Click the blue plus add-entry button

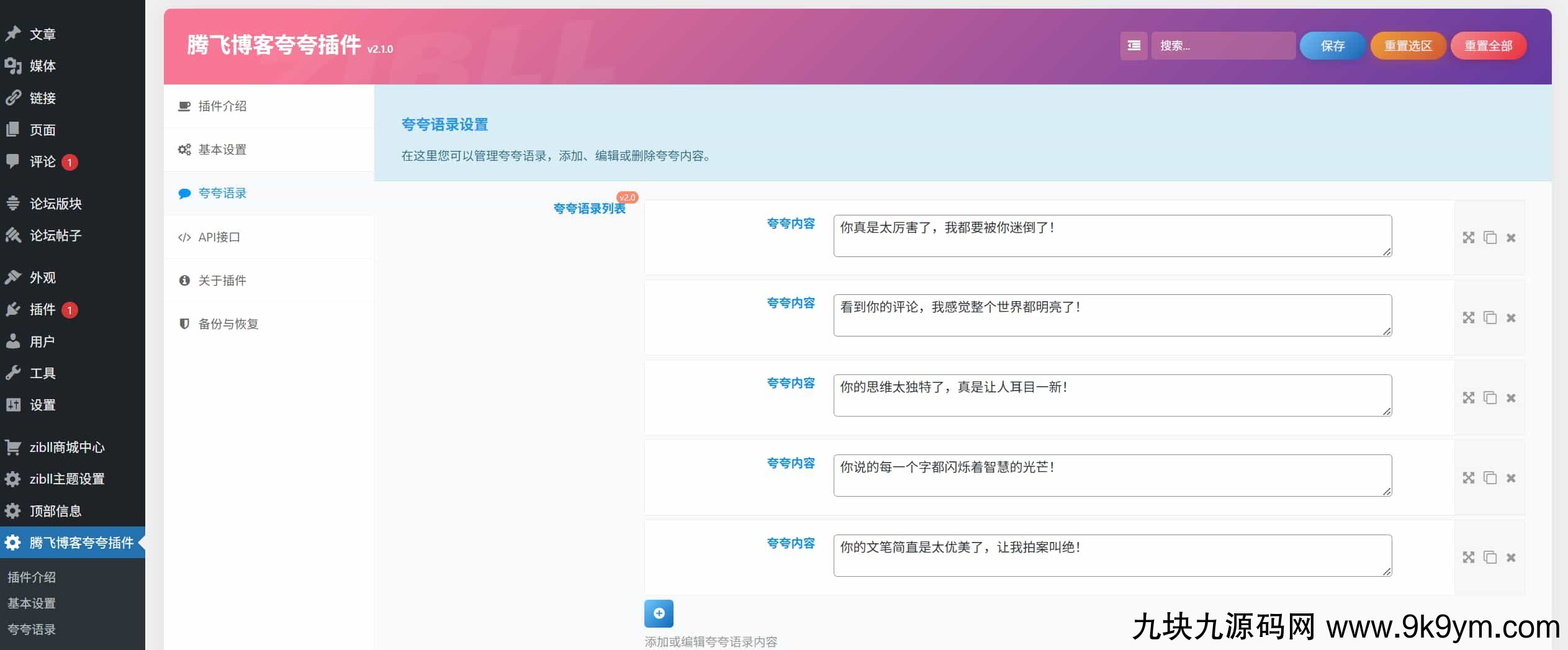click(659, 613)
